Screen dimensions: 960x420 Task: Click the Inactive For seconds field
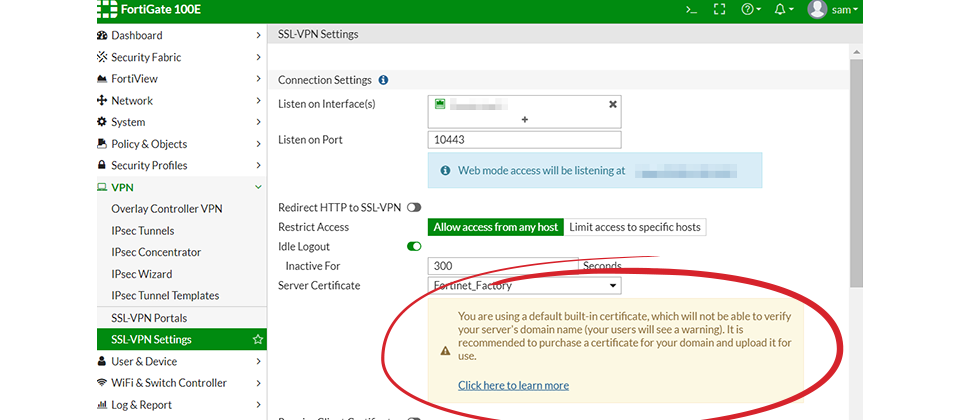[x=503, y=266]
